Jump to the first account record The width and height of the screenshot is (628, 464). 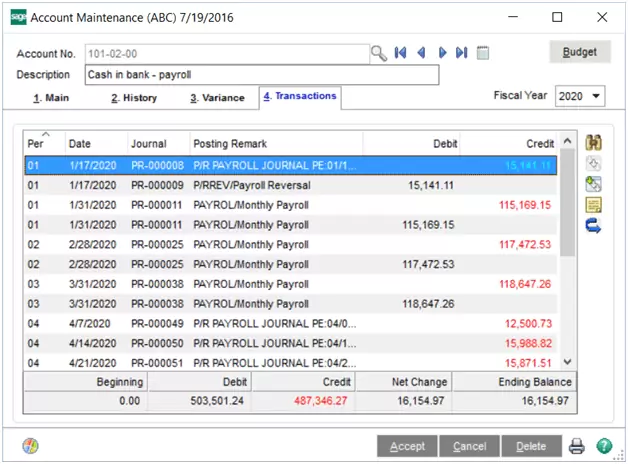pyautogui.click(x=401, y=53)
